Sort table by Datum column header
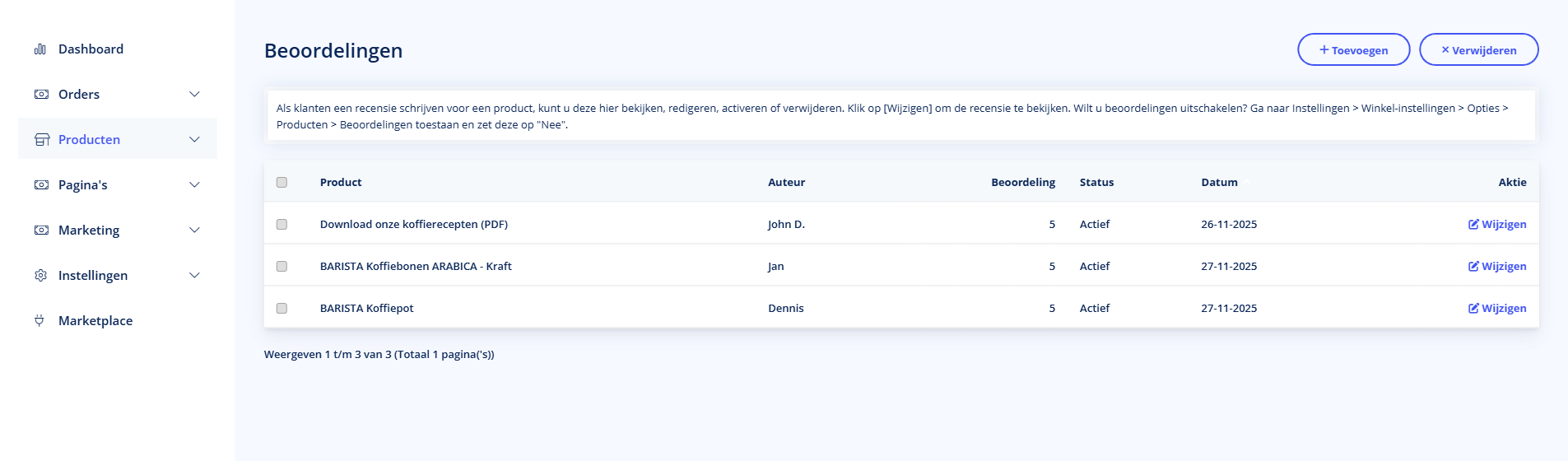1568x461 pixels. click(1219, 183)
